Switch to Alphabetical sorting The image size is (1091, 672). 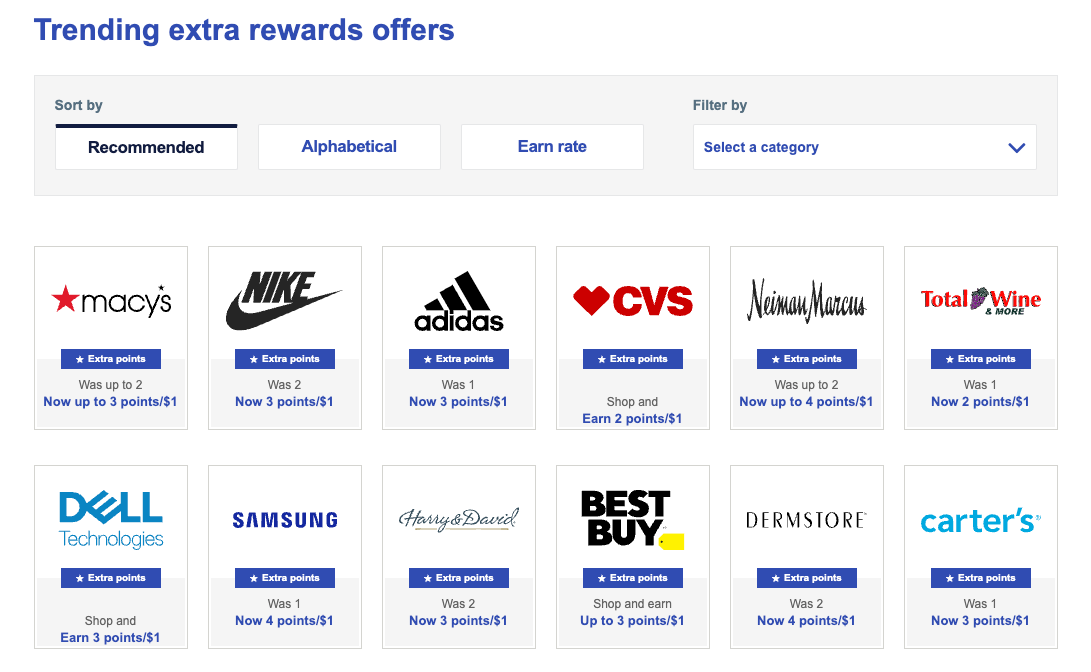point(349,147)
